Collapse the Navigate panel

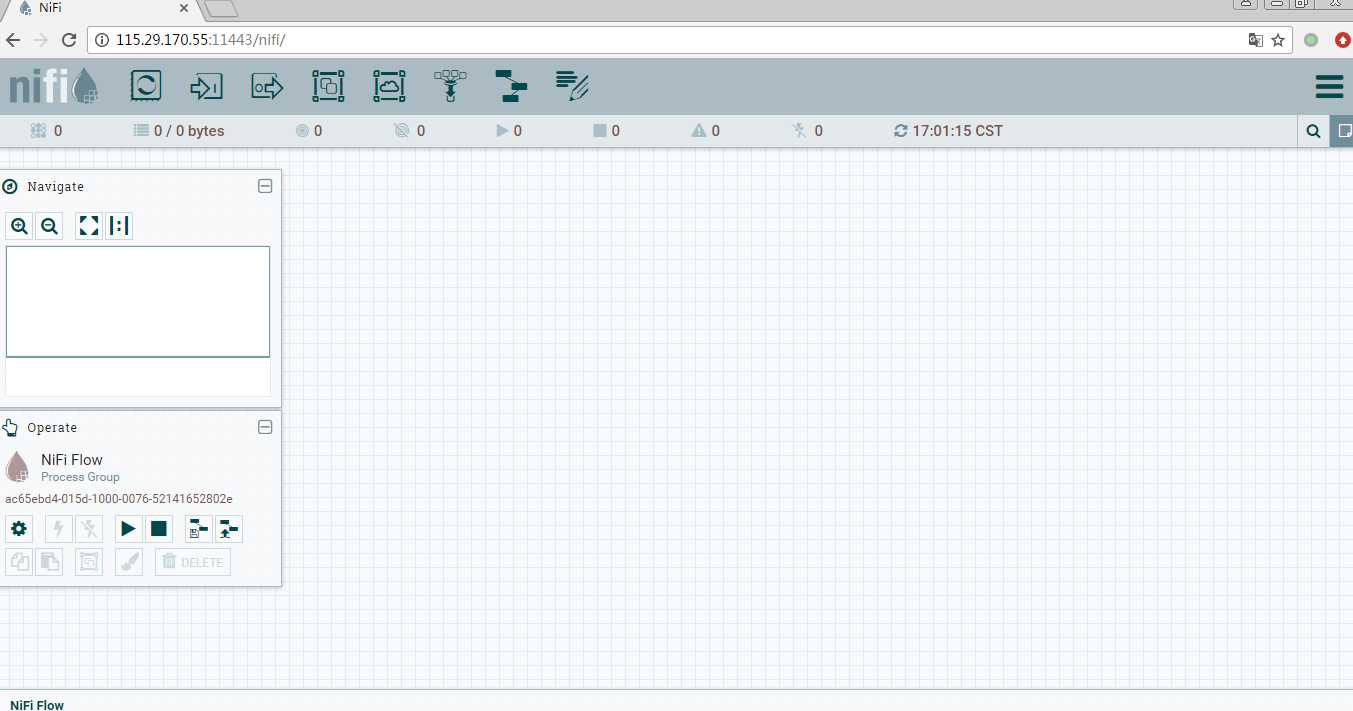pyautogui.click(x=265, y=186)
